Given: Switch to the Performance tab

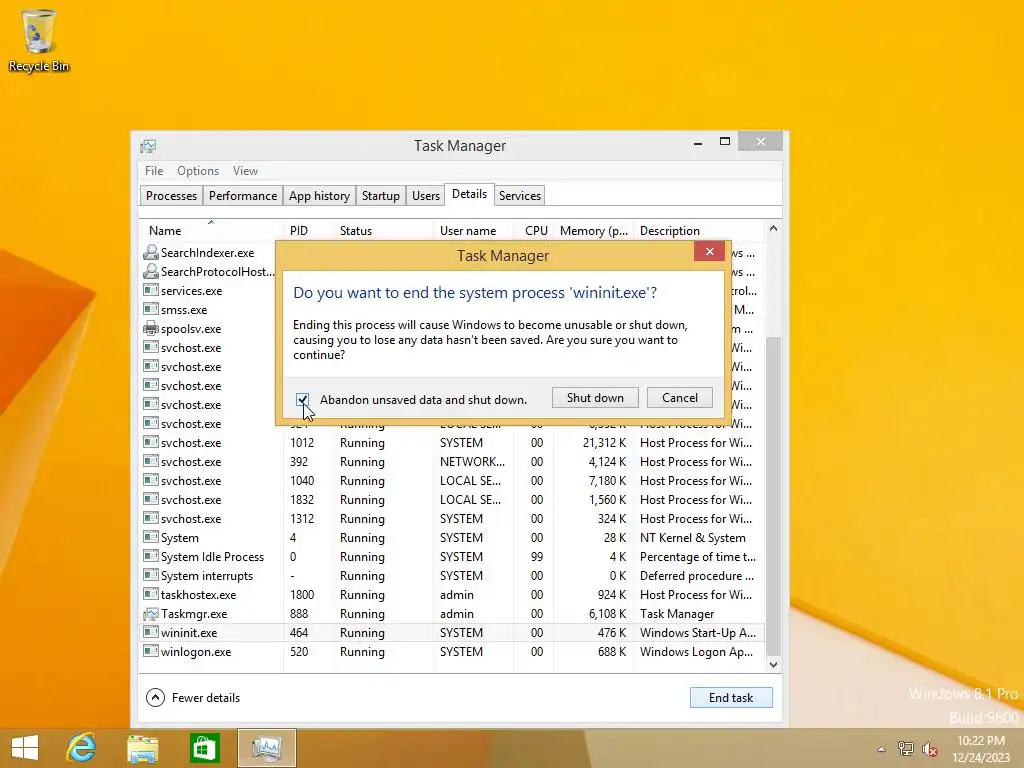Looking at the screenshot, I should (x=243, y=195).
